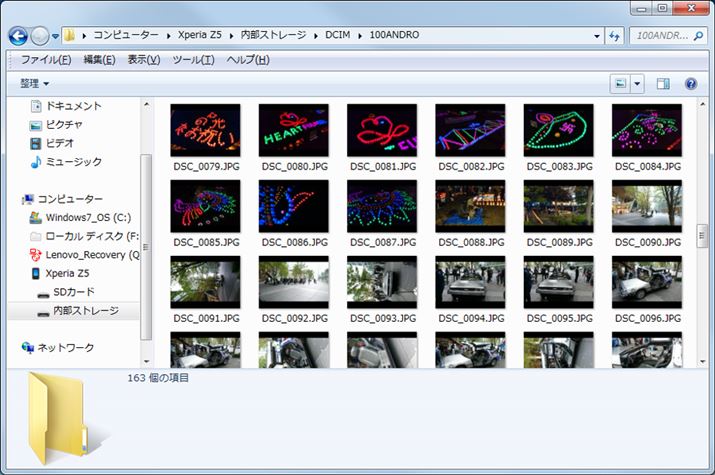The image size is (715, 475).
Task: Expand the 整理 dropdown menu
Action: (x=35, y=84)
